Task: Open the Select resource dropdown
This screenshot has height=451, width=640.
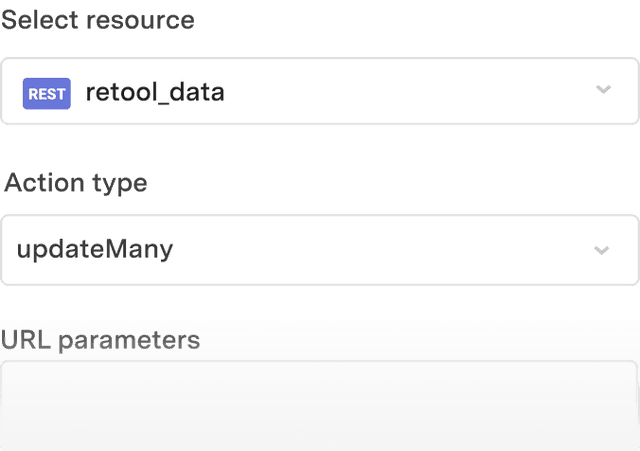Action: coord(319,91)
